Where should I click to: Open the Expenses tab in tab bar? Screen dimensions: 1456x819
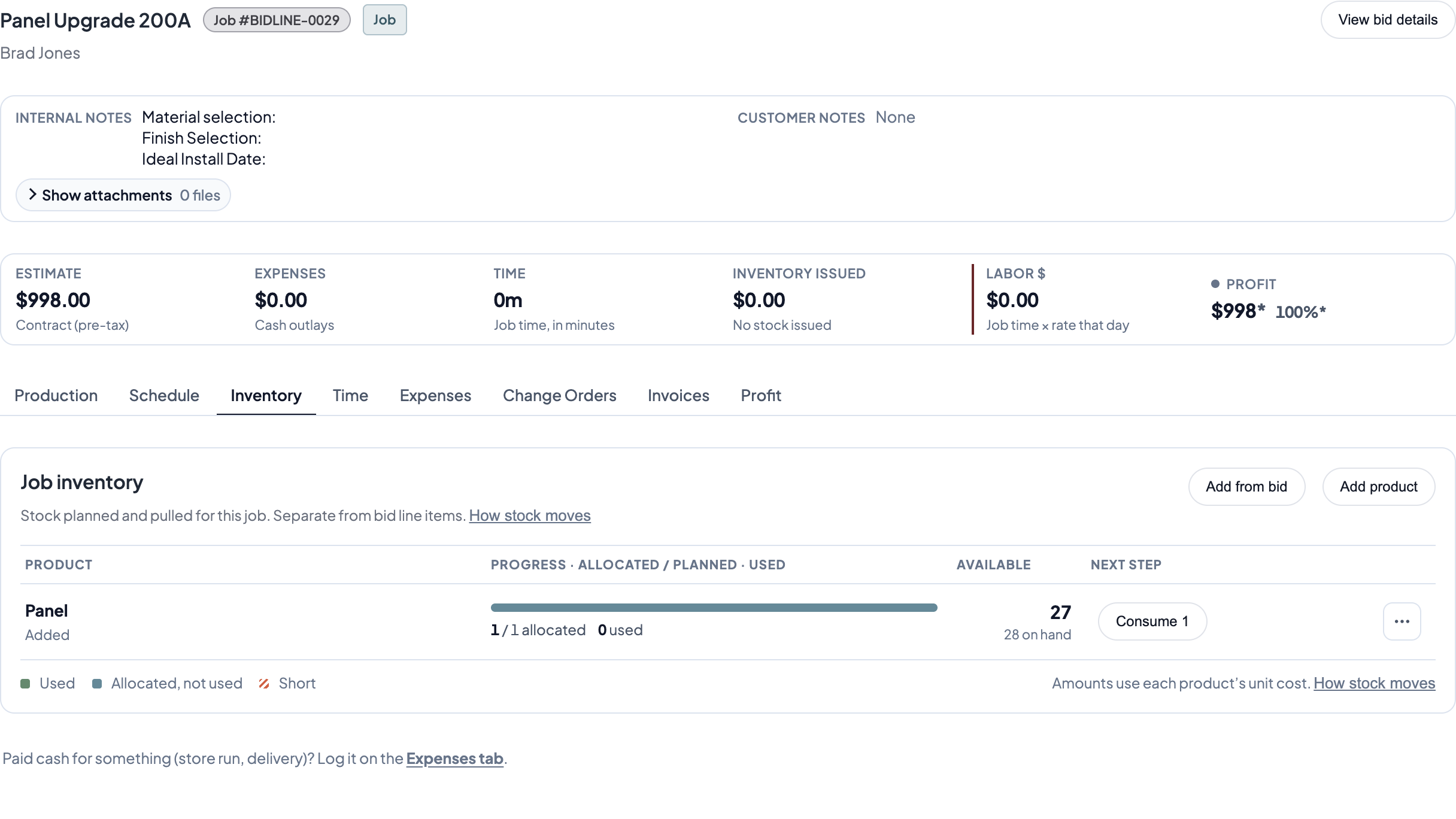click(435, 395)
